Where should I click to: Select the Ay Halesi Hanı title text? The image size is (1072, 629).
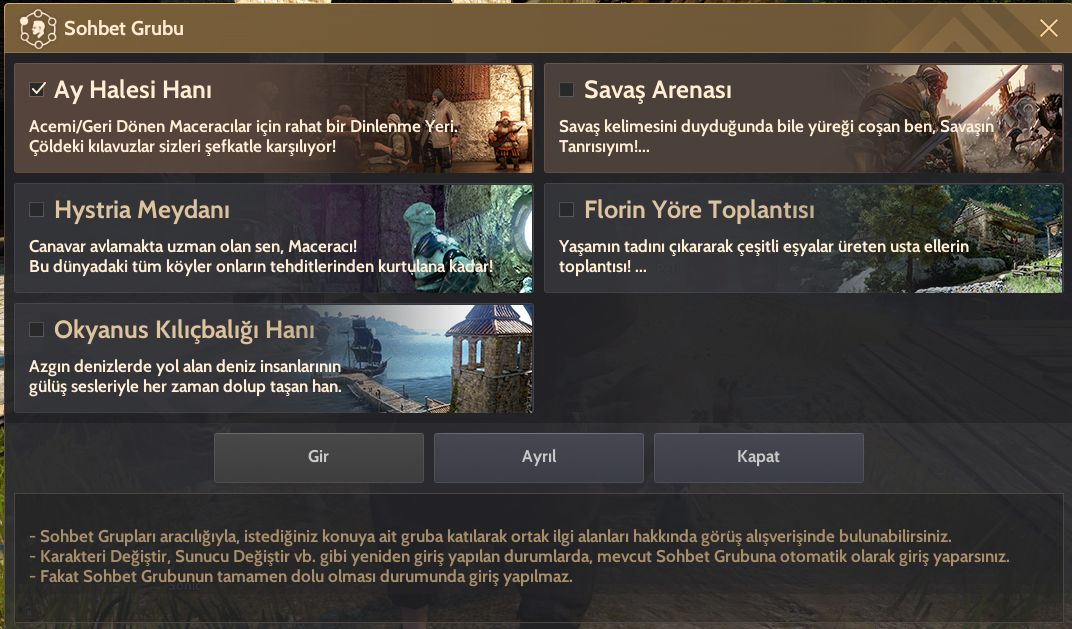coord(133,90)
